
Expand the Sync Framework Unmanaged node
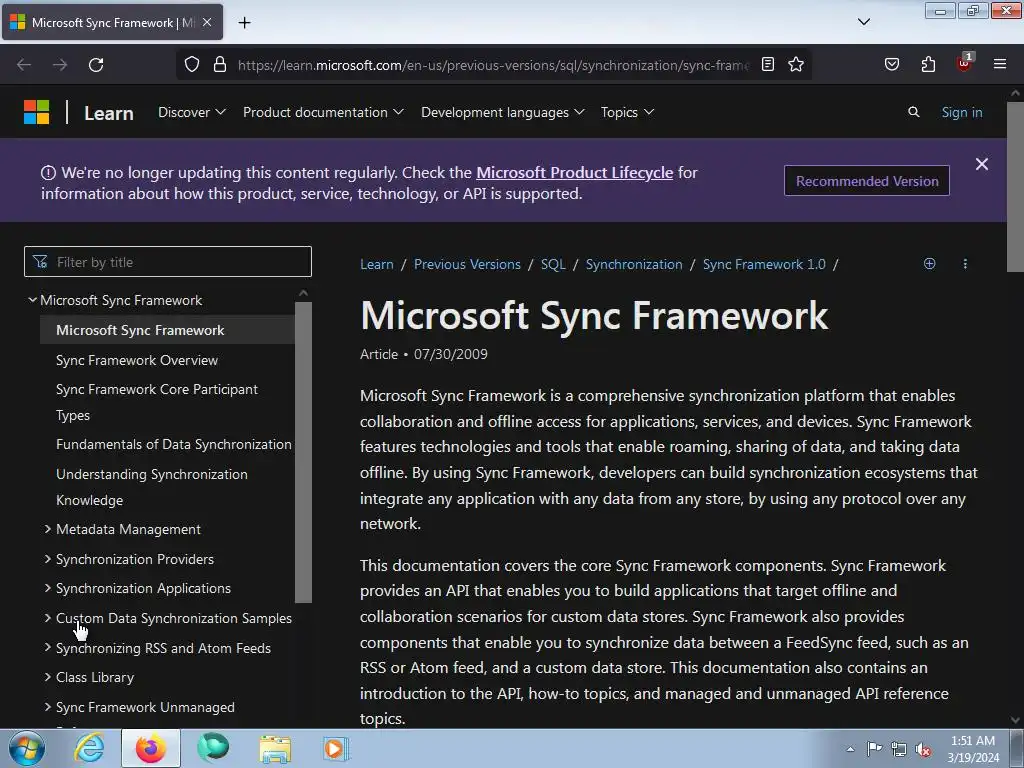pos(48,707)
